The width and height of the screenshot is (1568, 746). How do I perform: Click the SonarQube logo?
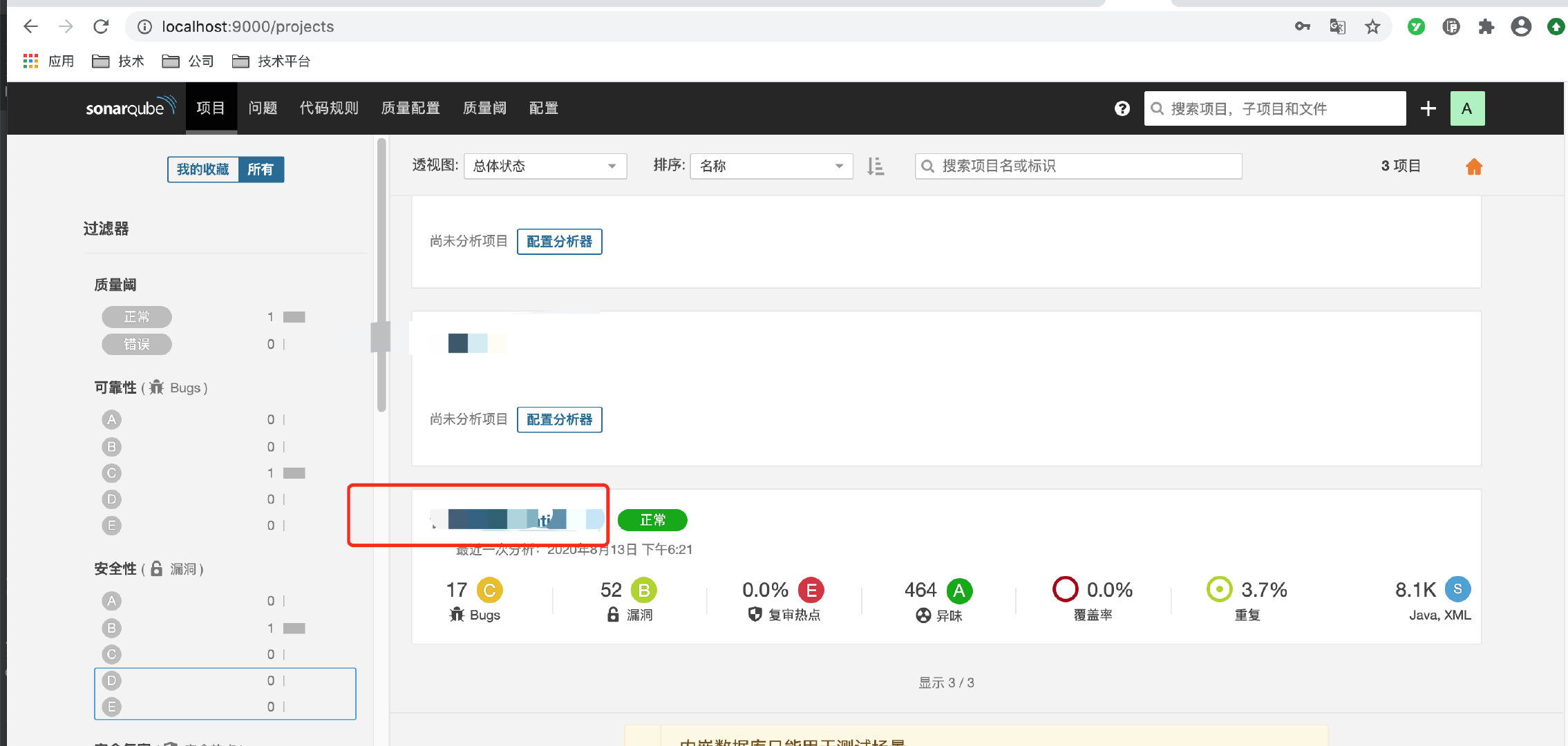point(130,108)
